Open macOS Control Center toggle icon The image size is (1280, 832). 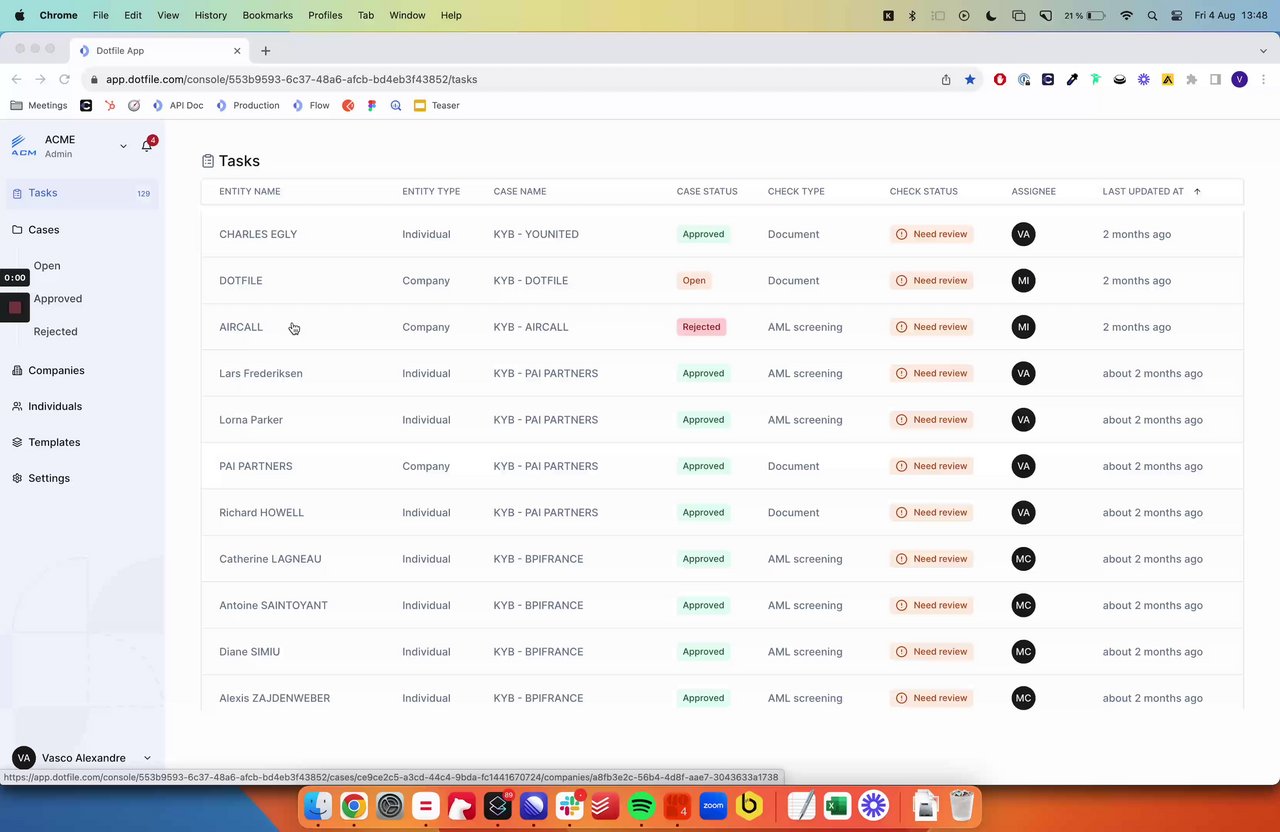(x=1176, y=15)
